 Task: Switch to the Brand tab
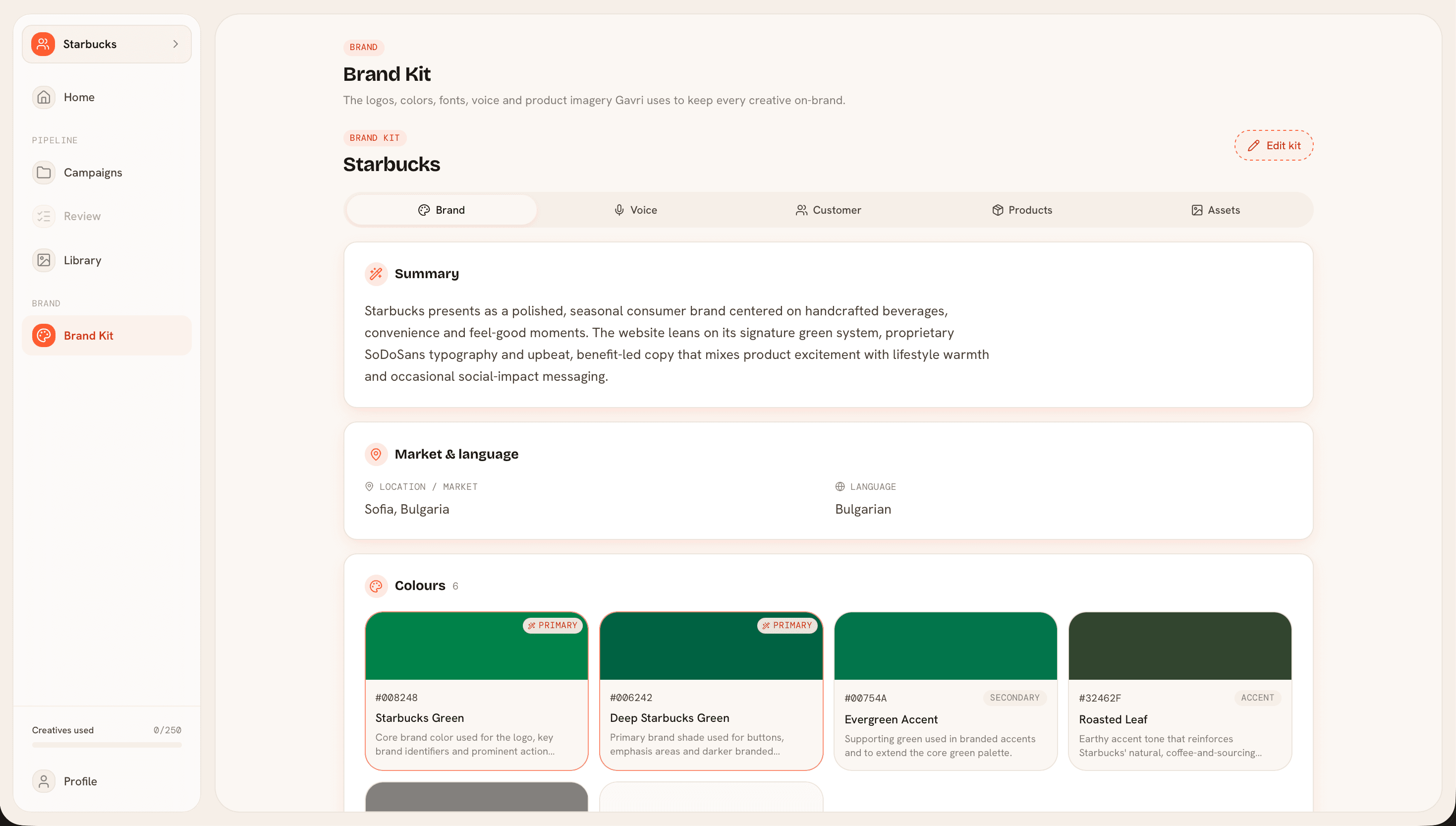[x=441, y=210]
